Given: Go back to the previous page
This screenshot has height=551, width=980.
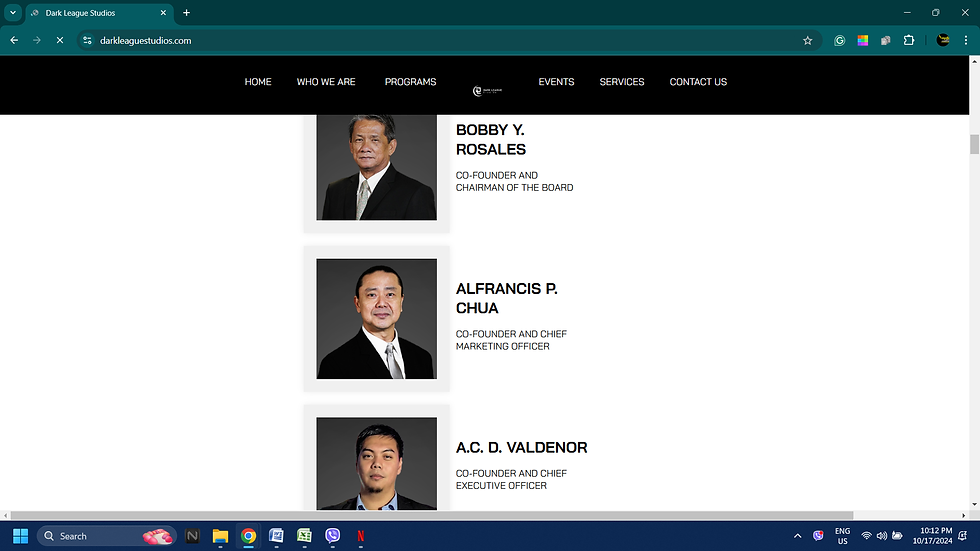Looking at the screenshot, I should coord(14,40).
